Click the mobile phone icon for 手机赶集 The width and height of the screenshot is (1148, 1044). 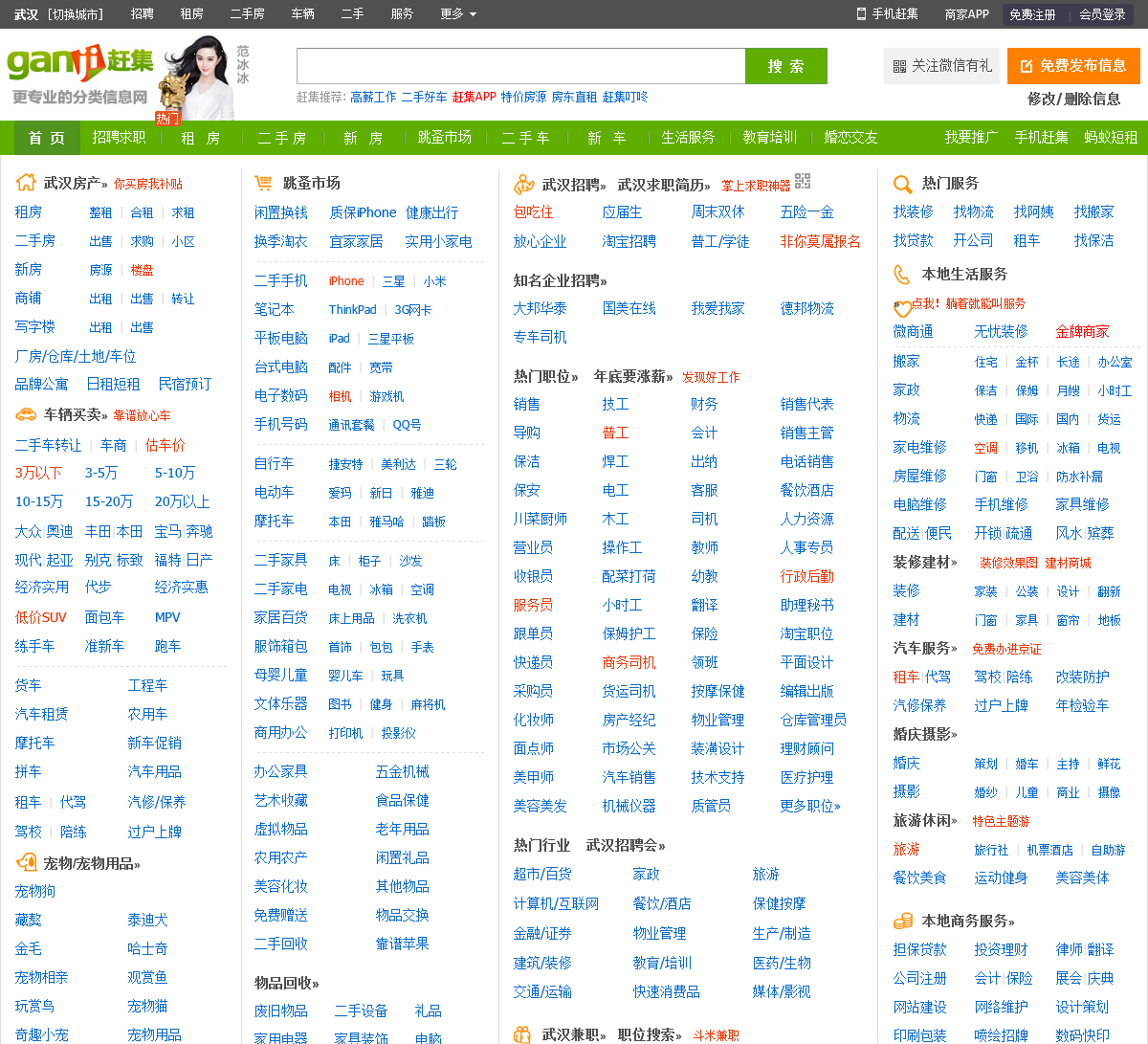(861, 13)
